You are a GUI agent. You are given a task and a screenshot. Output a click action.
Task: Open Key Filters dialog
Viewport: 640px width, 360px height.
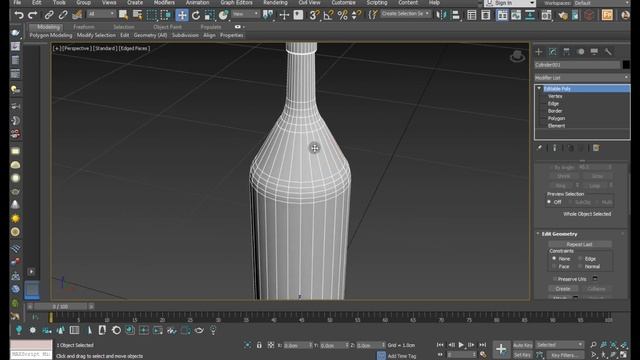pos(564,355)
